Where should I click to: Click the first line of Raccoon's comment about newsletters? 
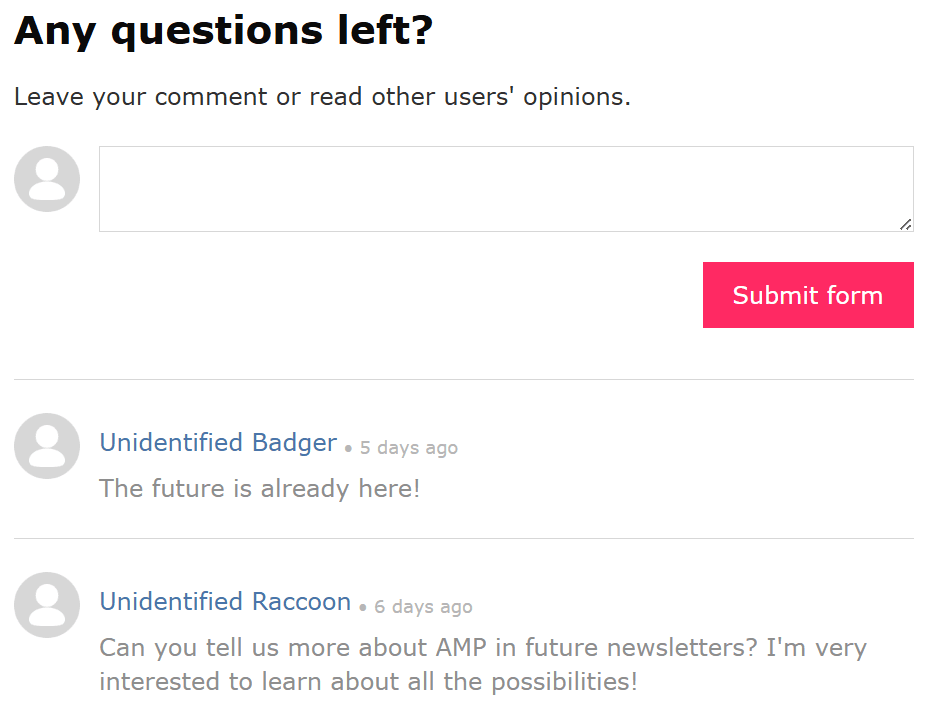point(483,648)
